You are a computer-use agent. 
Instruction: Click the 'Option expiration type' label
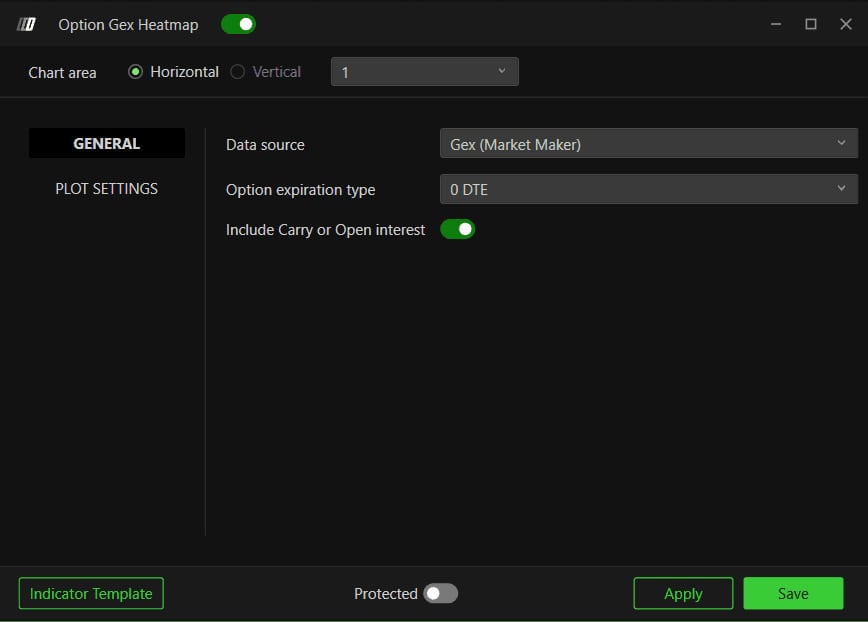301,190
